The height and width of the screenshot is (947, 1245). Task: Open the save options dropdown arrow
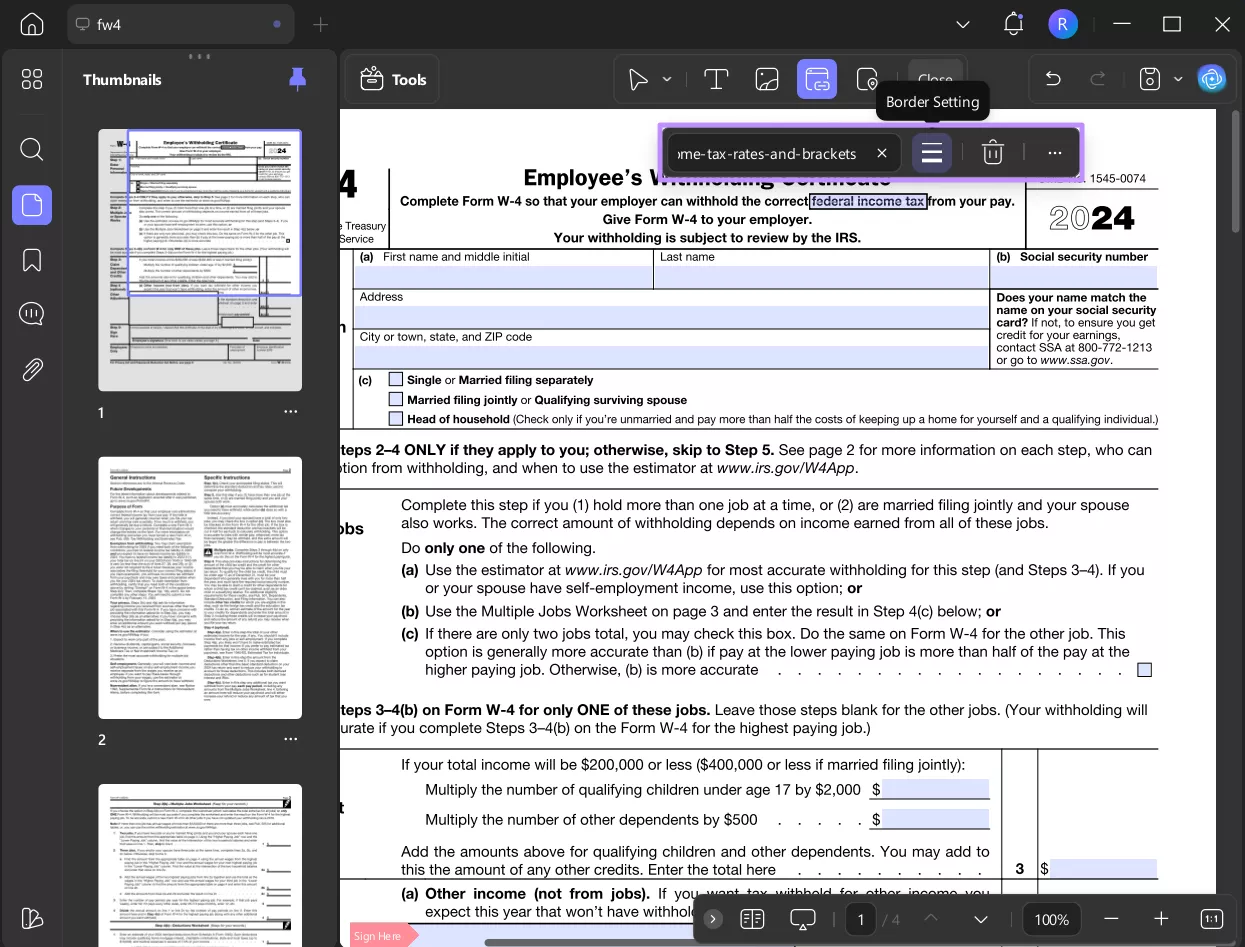click(x=1178, y=80)
